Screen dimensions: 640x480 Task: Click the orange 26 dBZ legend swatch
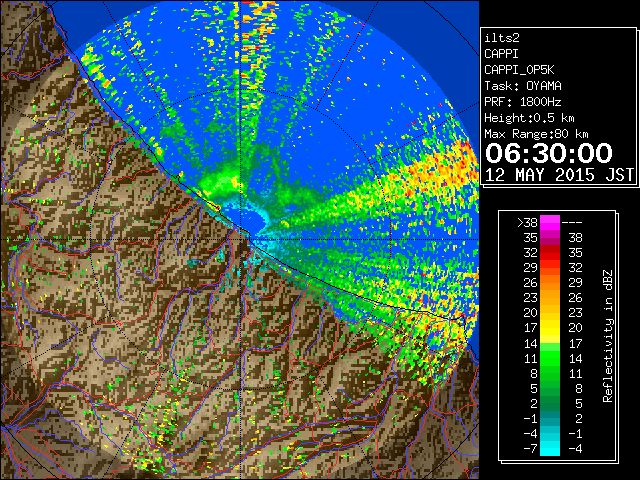pos(550,282)
